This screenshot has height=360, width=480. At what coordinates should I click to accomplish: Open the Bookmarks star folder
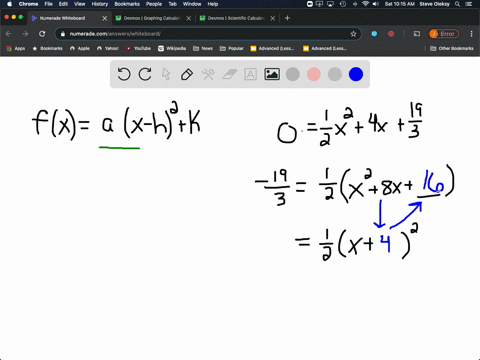click(x=47, y=48)
